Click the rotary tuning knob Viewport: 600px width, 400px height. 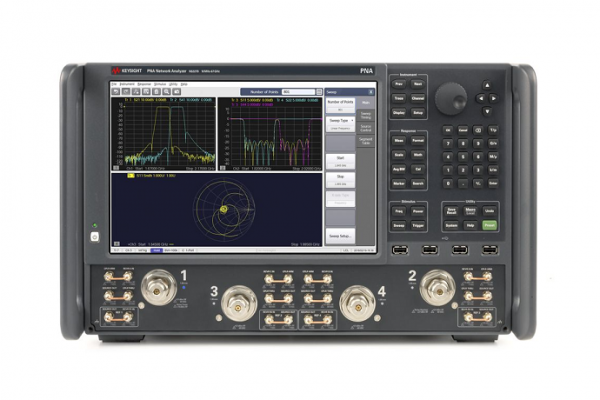tap(453, 98)
